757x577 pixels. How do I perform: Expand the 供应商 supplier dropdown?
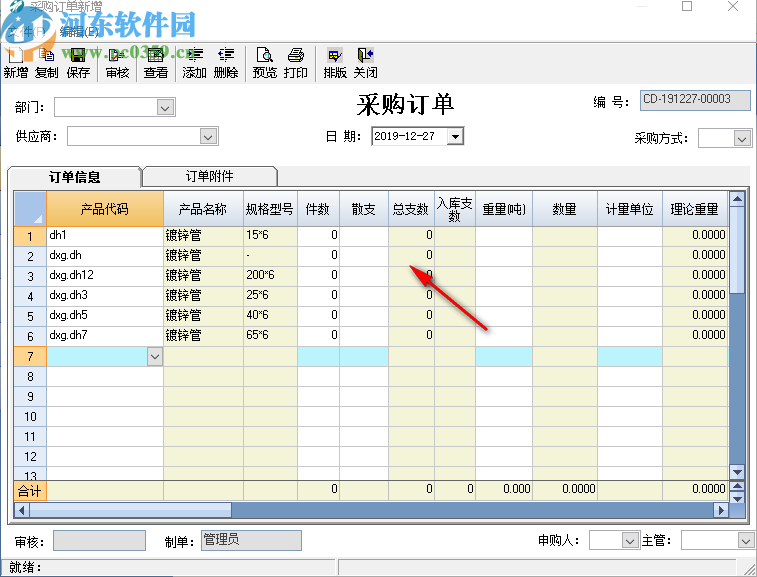coord(208,137)
